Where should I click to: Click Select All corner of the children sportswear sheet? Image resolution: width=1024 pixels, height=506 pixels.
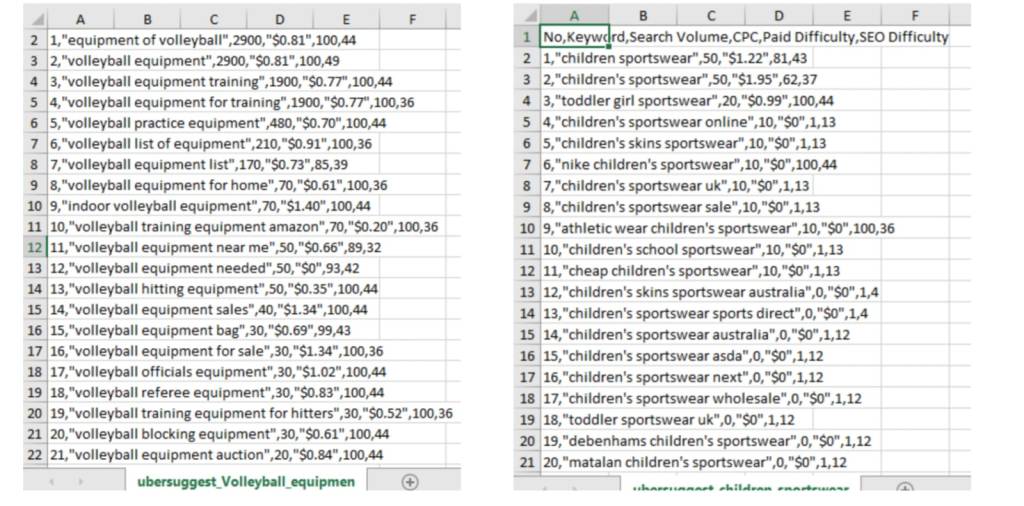(x=527, y=16)
